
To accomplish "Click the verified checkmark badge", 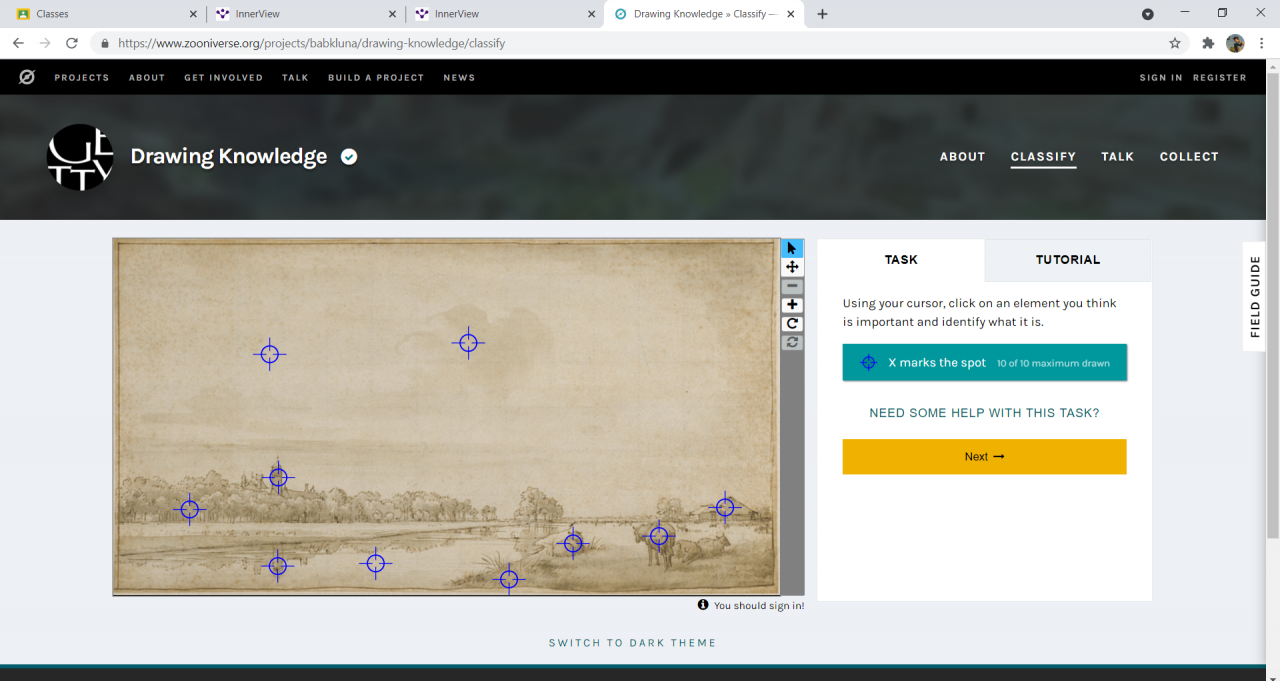I will [x=349, y=156].
